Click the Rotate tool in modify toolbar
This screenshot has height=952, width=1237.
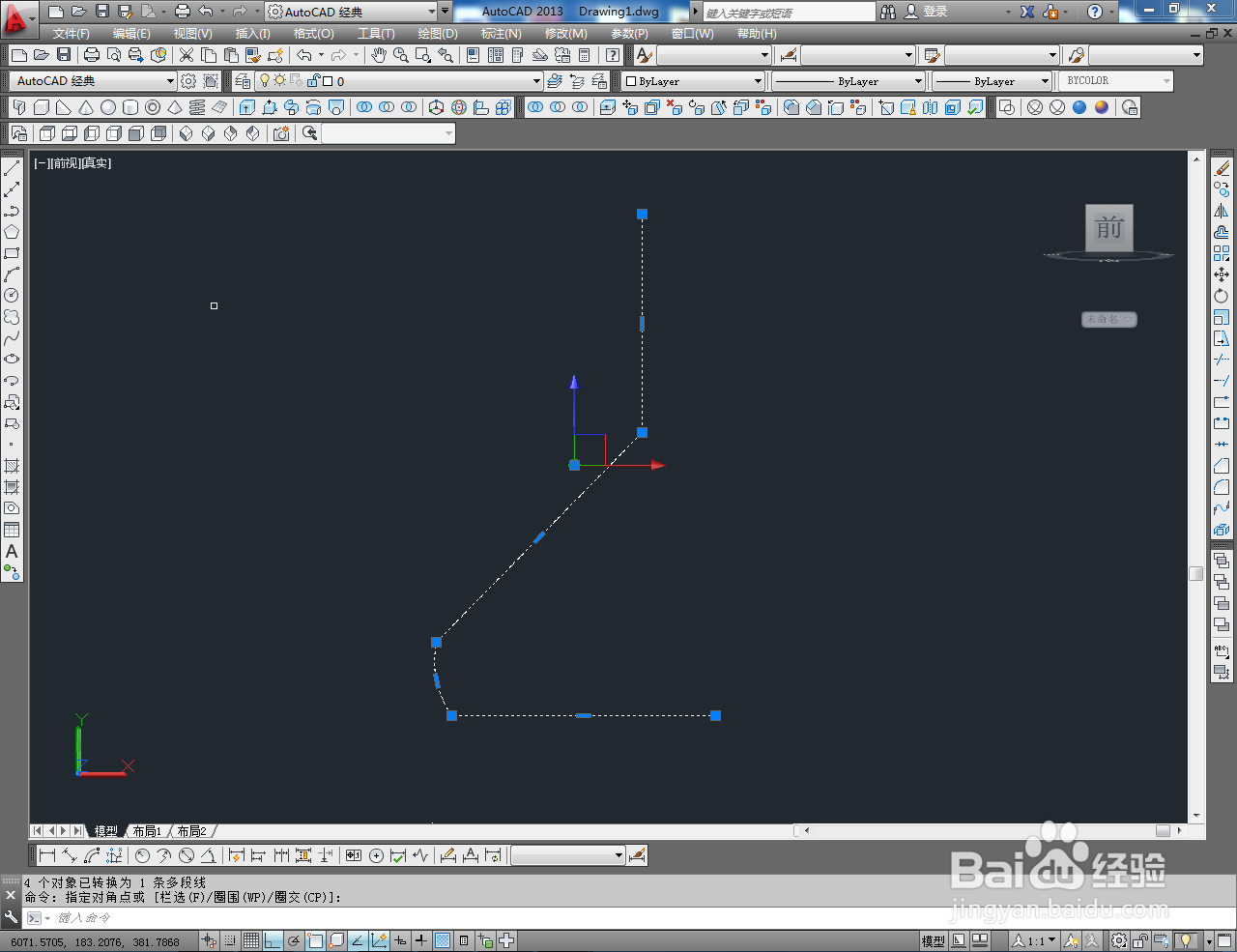click(1222, 296)
